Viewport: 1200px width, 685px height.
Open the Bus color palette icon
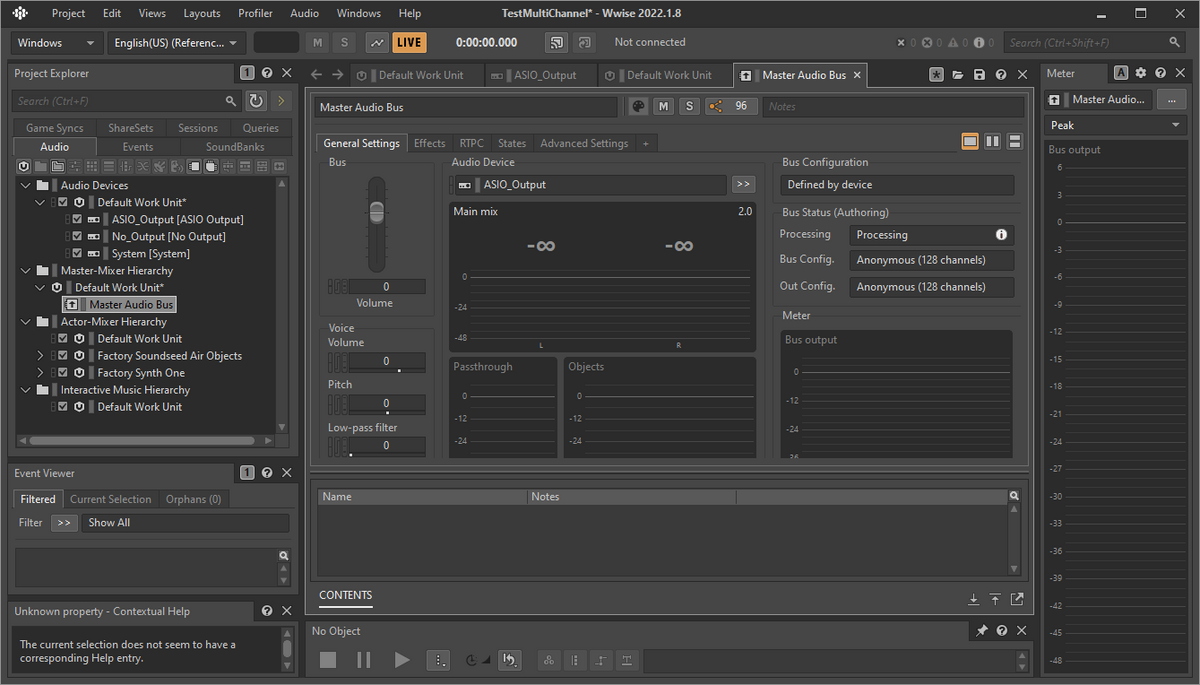point(638,107)
